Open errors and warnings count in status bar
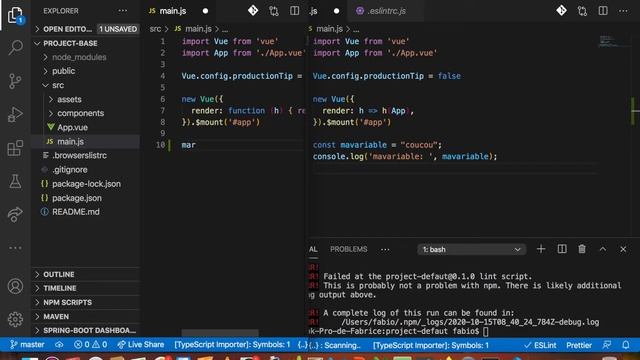Screen dimensions: 640x360 (x=91, y=345)
